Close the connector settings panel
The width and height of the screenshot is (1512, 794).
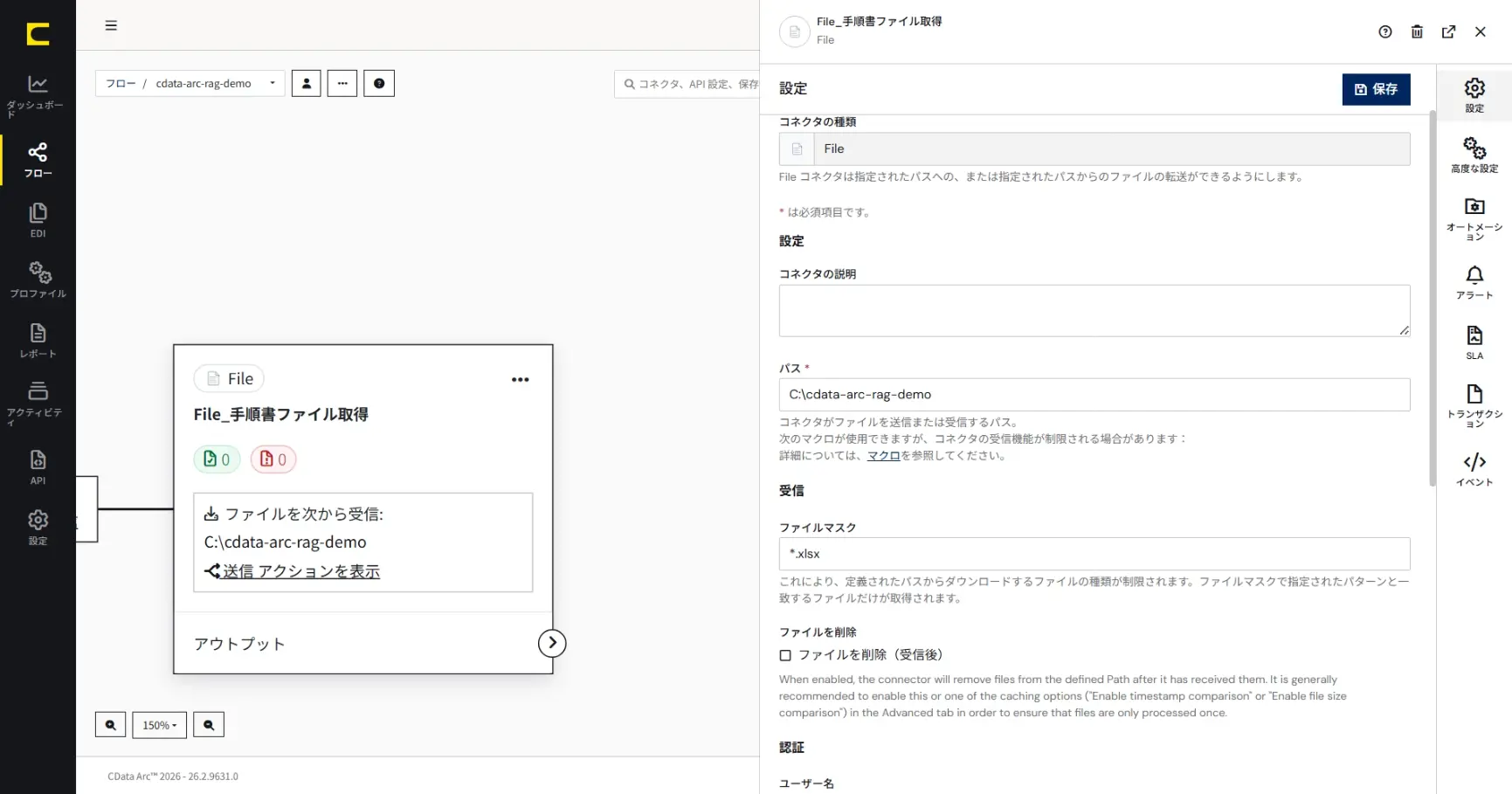click(x=1481, y=32)
